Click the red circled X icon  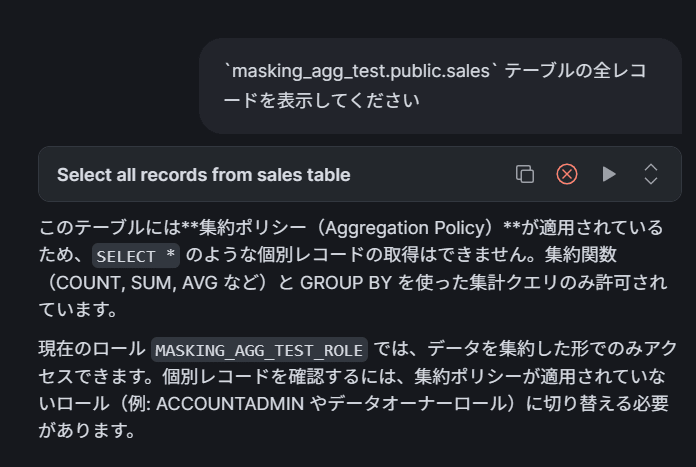click(567, 174)
